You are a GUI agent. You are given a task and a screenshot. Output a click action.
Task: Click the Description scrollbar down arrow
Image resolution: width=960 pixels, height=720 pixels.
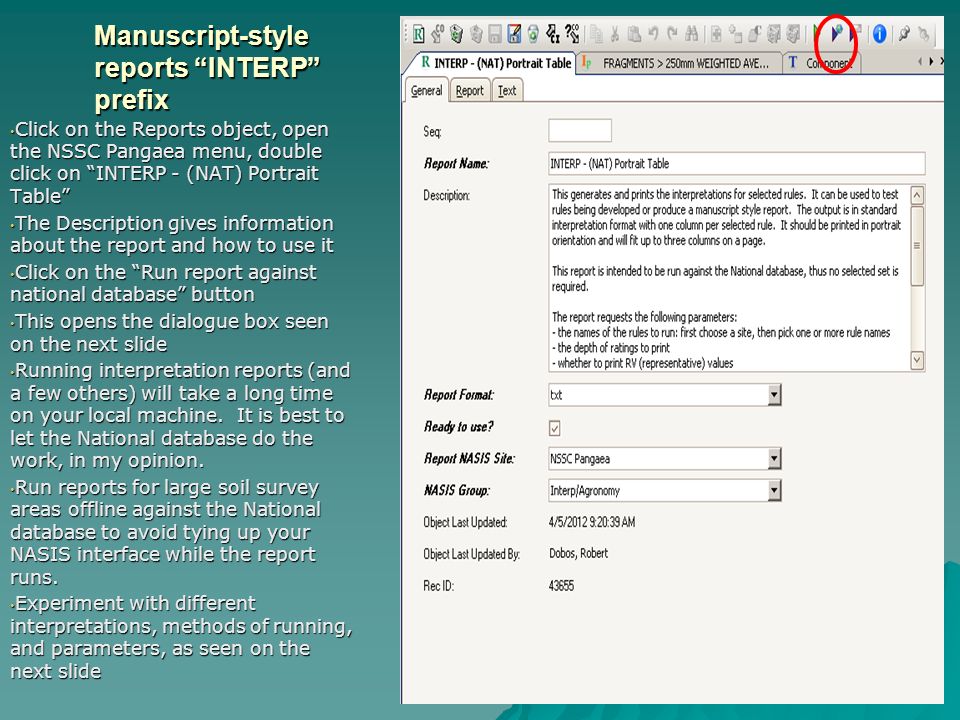[917, 359]
